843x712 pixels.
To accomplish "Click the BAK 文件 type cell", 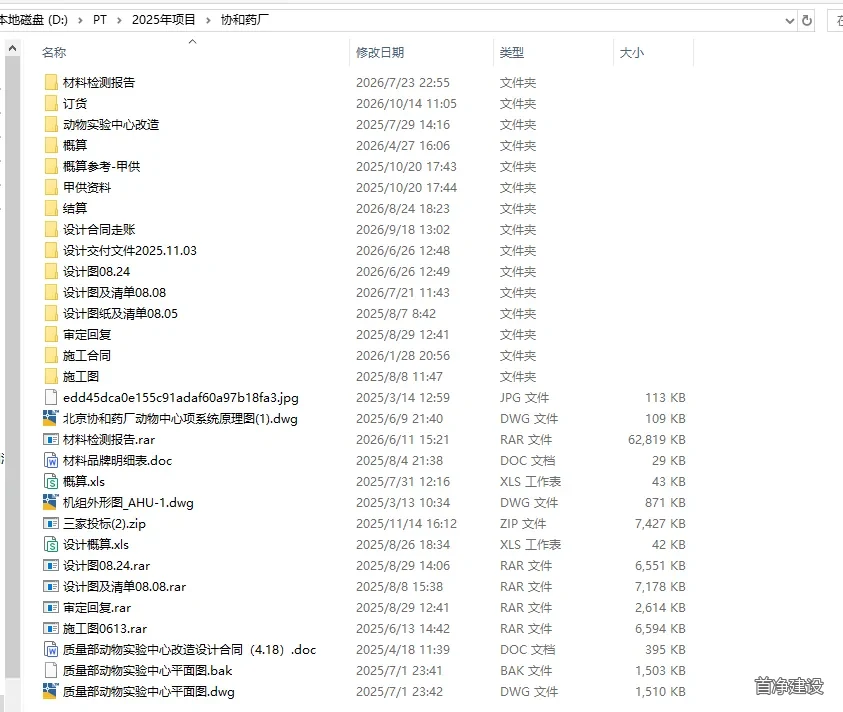I will [526, 670].
